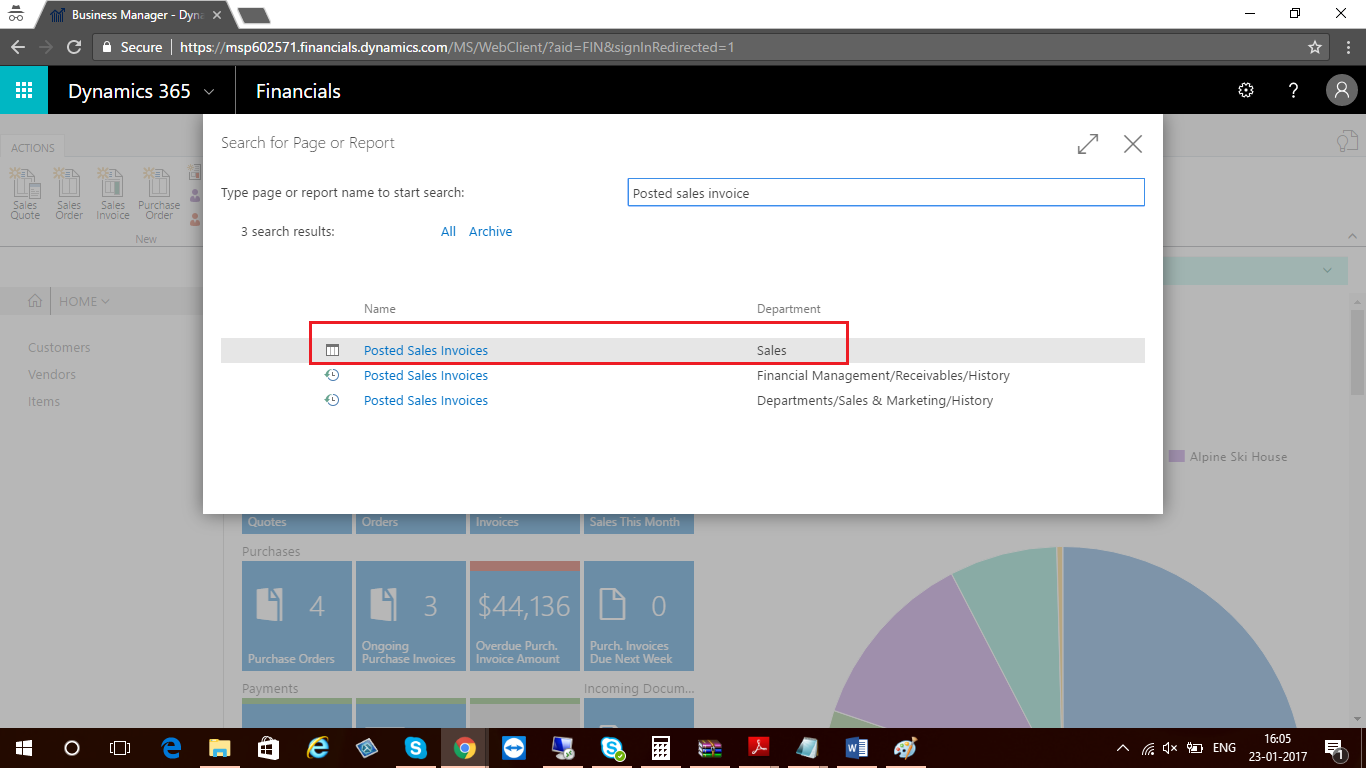Open the ENG language indicator in the tray
Viewport: 1366px width, 768px height.
pyautogui.click(x=1224, y=748)
